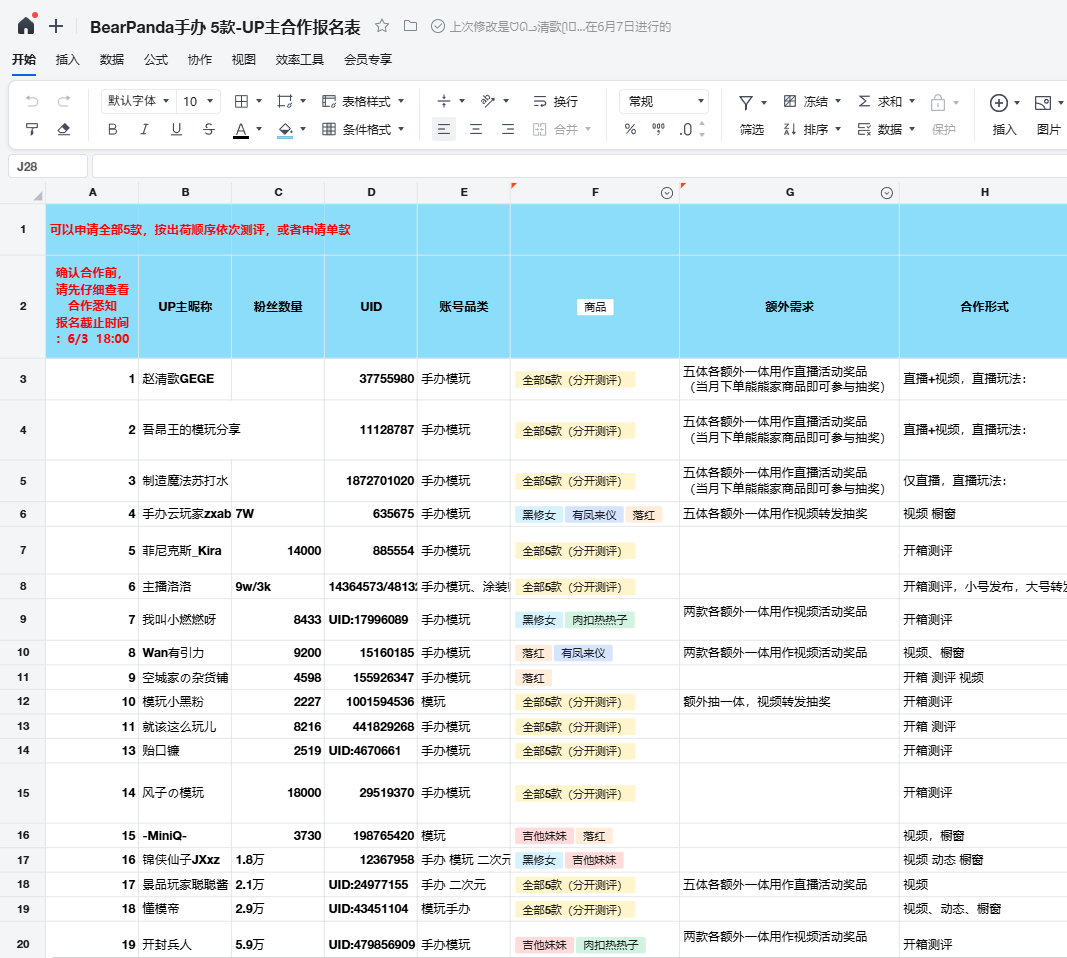This screenshot has height=958, width=1067.
Task: Apply thousands separator format
Action: click(x=658, y=129)
